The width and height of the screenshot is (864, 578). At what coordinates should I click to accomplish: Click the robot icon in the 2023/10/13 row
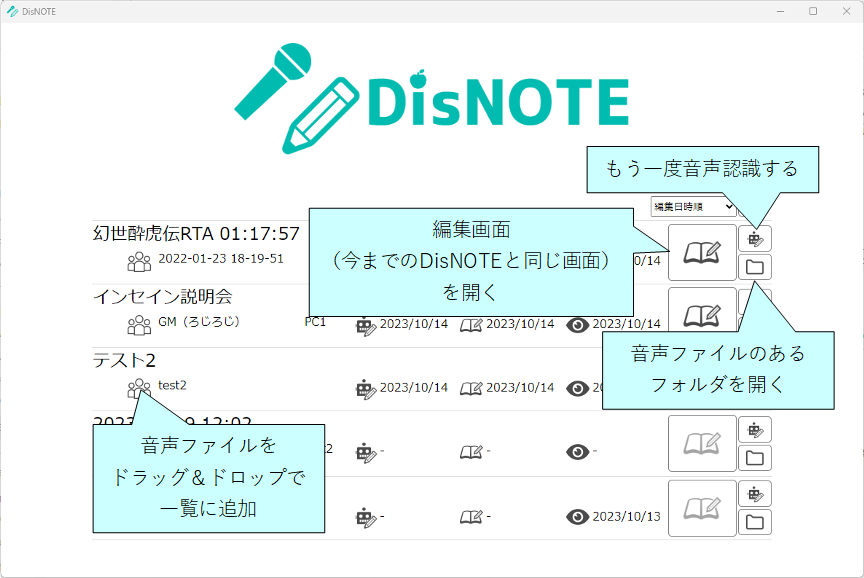(x=366, y=518)
